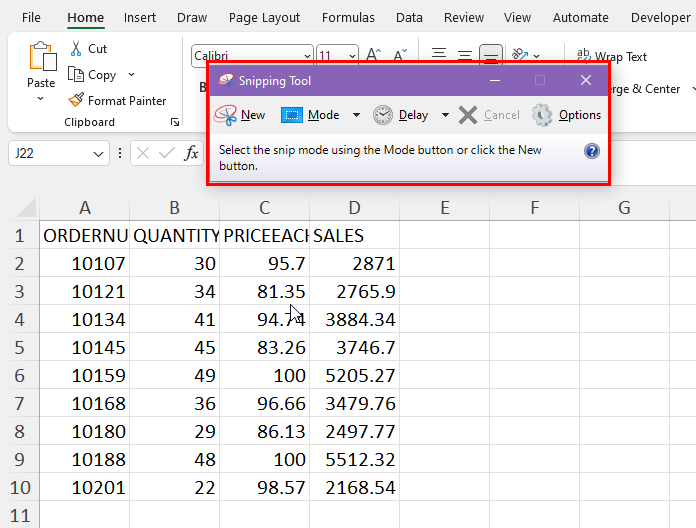Select column A header

click(85, 207)
